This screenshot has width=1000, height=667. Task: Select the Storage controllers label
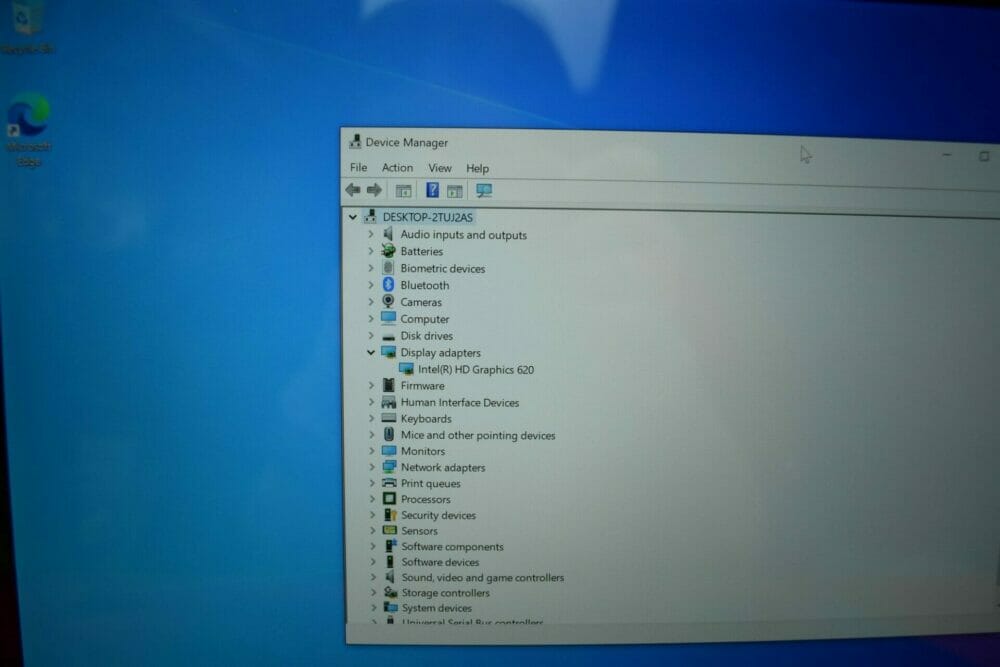(445, 592)
